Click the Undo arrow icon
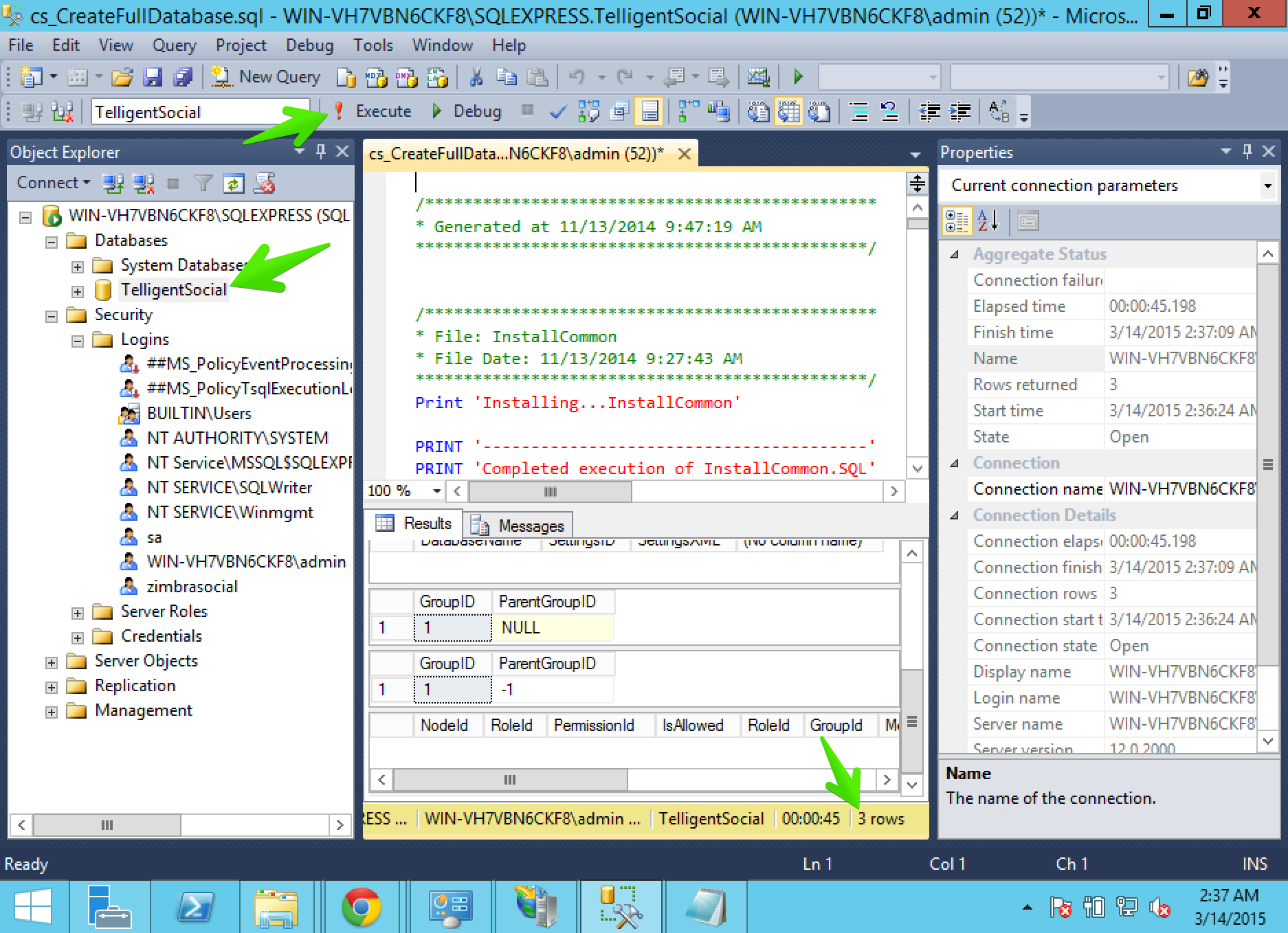Image resolution: width=1288 pixels, height=933 pixels. tap(576, 77)
